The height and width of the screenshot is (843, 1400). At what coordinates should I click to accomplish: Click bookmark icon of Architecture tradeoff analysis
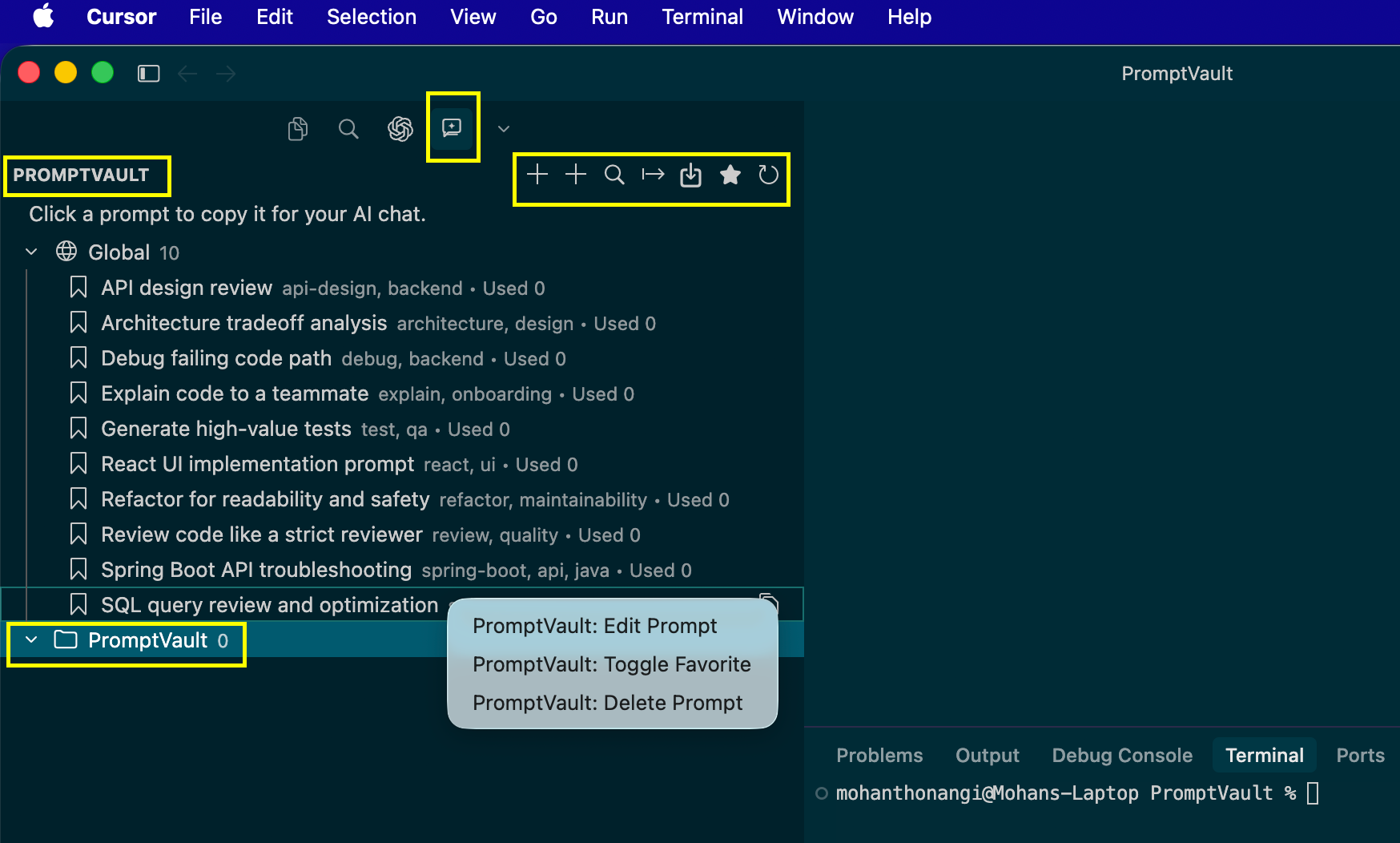coord(78,322)
